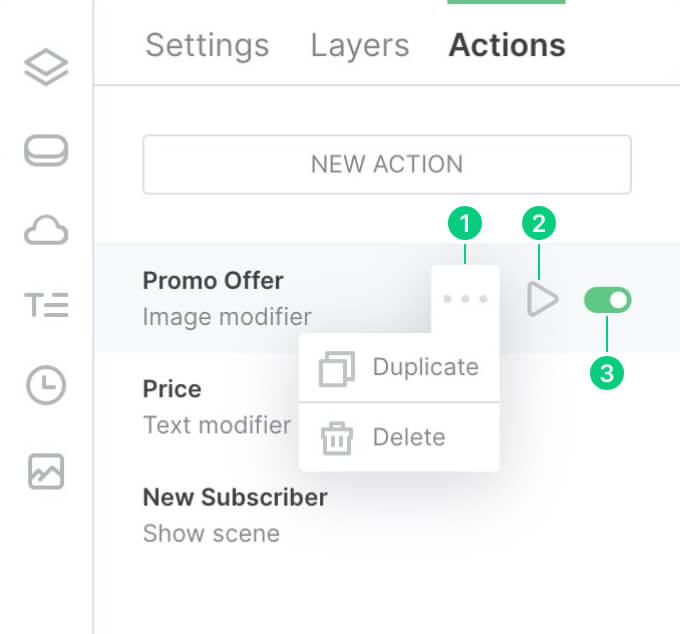This screenshot has width=680, height=634.
Task: Switch to the Settings tab
Action: pyautogui.click(x=207, y=45)
